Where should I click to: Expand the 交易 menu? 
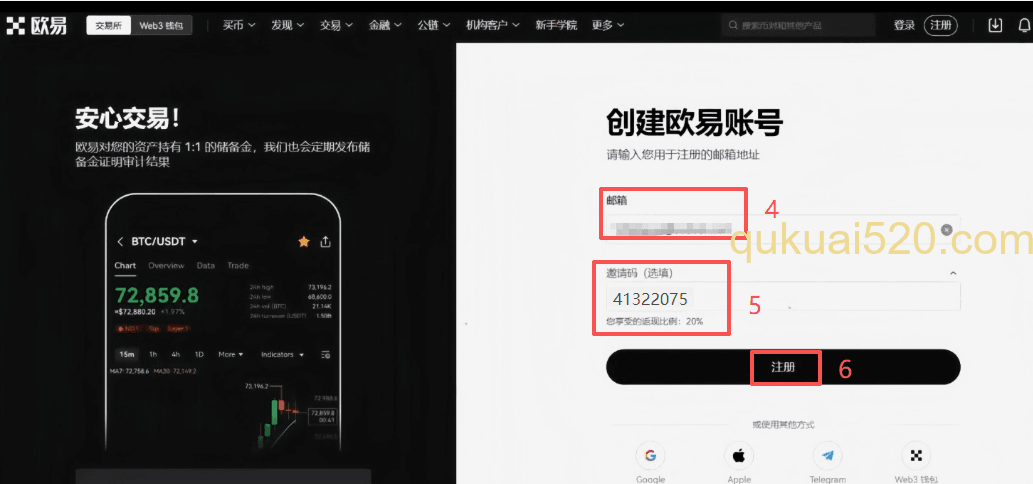click(336, 26)
